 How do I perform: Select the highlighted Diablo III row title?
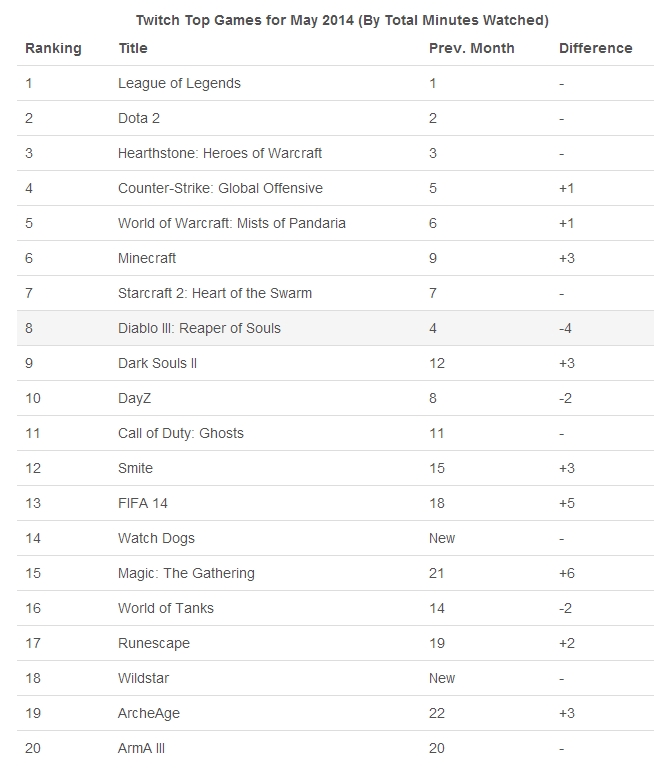point(199,328)
